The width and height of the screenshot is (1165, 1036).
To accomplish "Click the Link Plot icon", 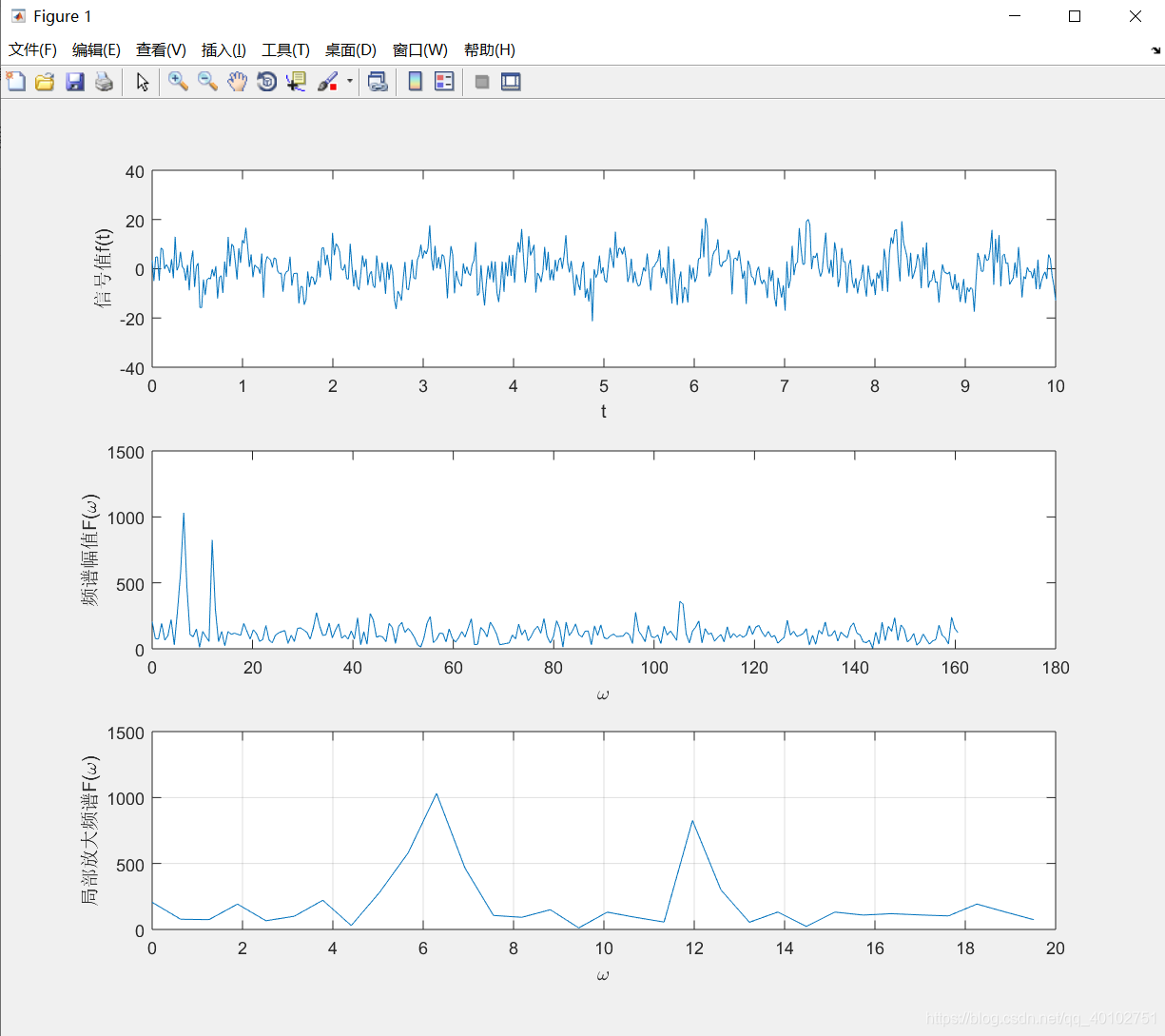I will point(378,82).
